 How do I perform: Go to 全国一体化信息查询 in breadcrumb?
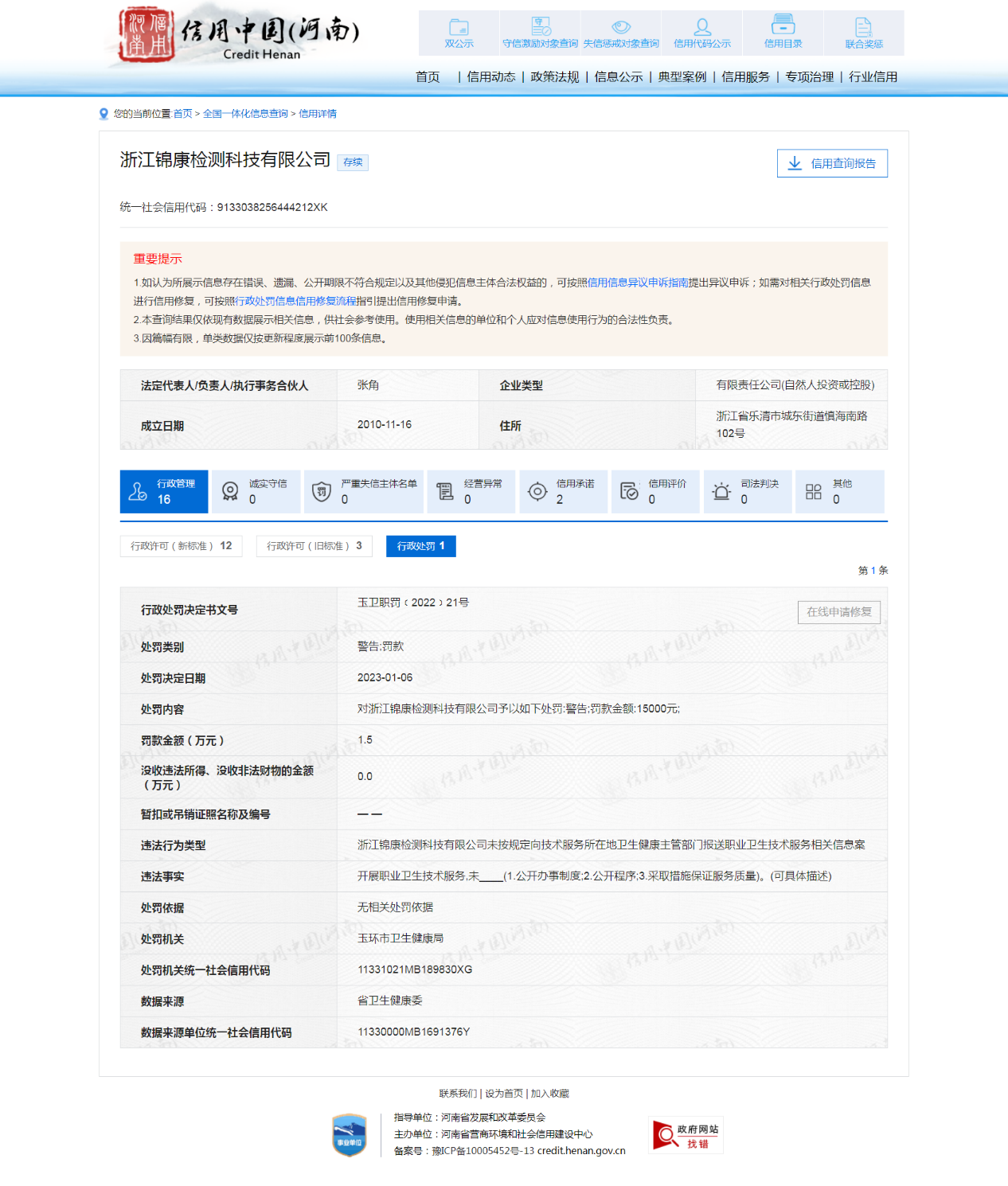[245, 114]
